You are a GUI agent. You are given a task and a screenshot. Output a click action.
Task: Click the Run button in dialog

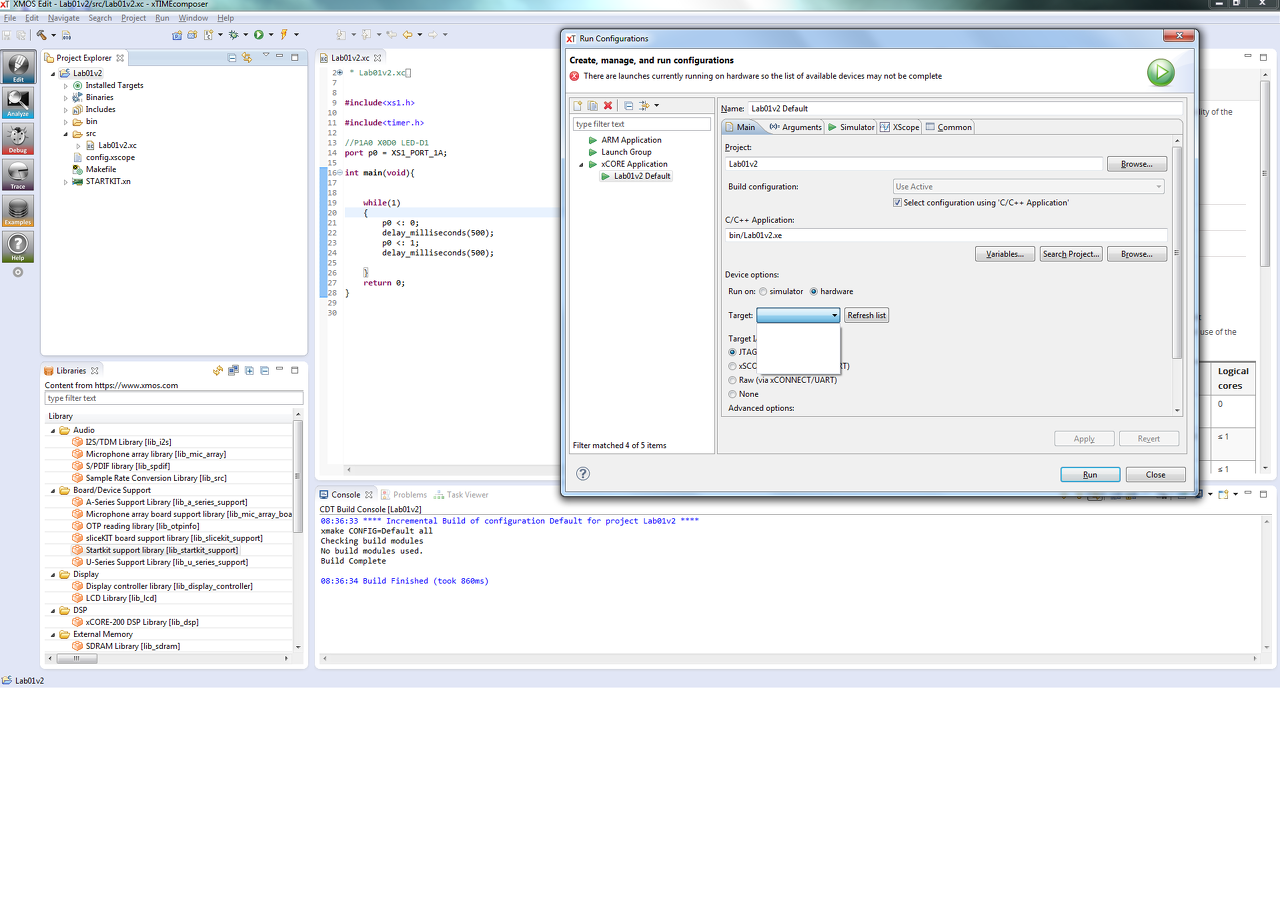click(1090, 475)
